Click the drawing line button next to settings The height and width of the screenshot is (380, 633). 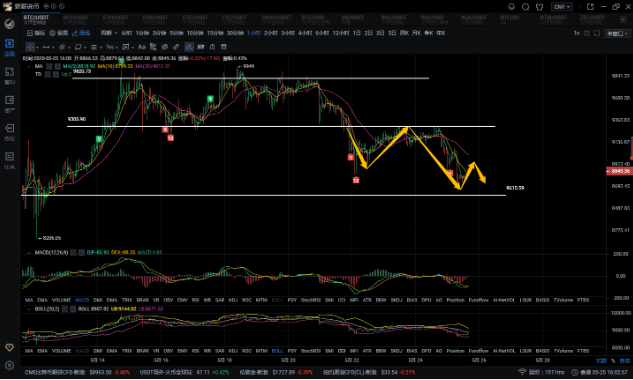pyautogui.click(x=81, y=33)
